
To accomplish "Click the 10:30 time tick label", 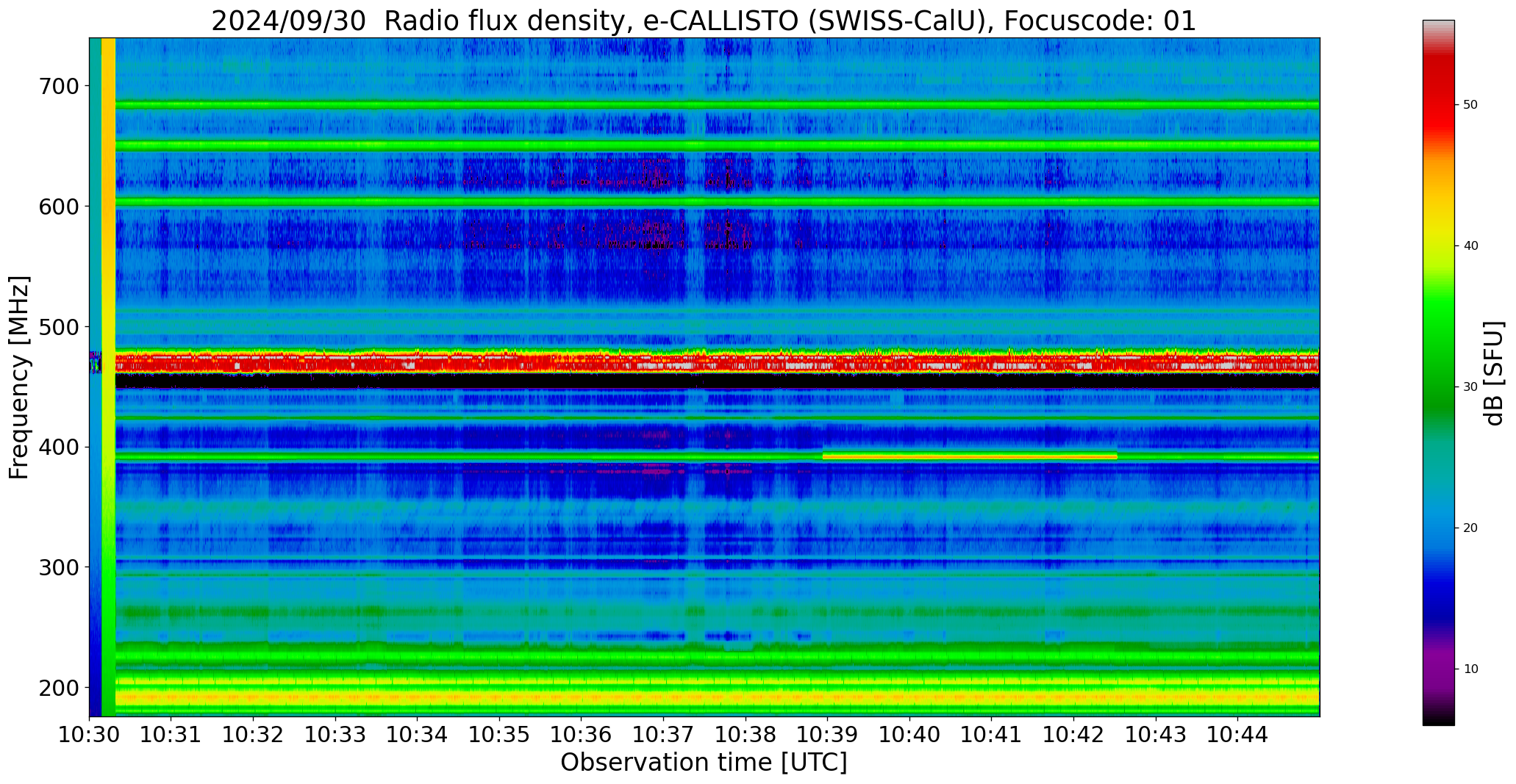I will 90,734.
